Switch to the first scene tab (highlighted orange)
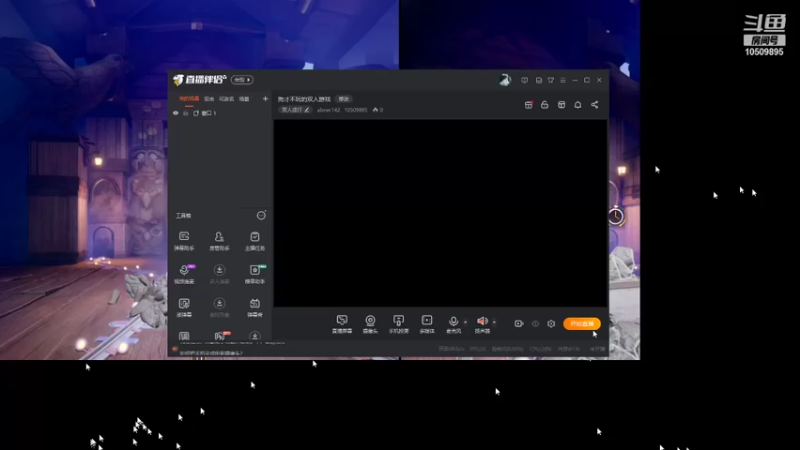 [189, 98]
